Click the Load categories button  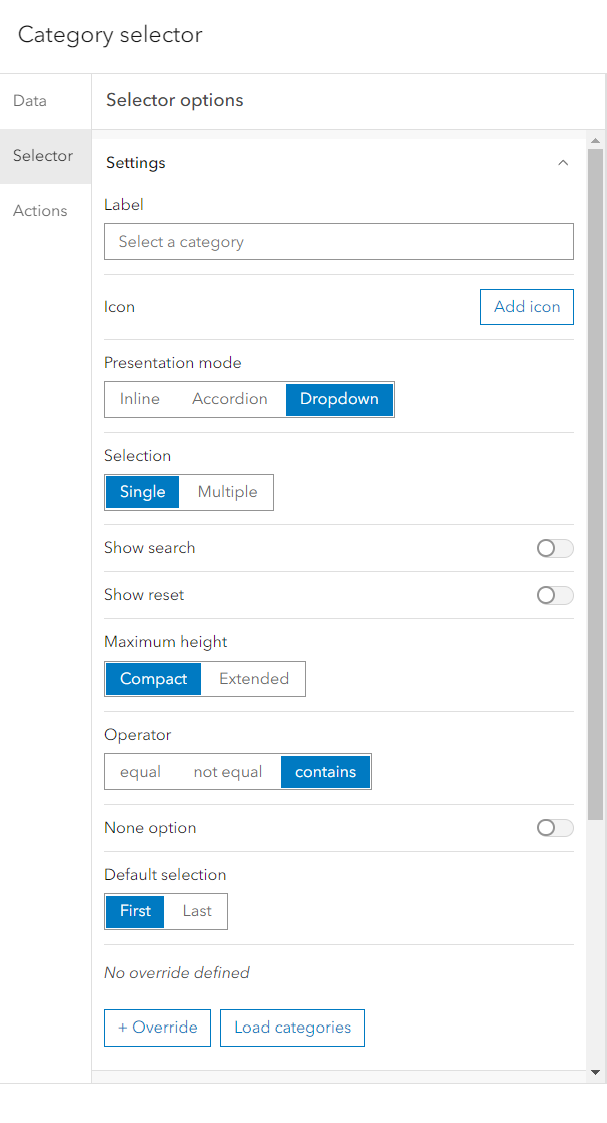(x=292, y=1027)
